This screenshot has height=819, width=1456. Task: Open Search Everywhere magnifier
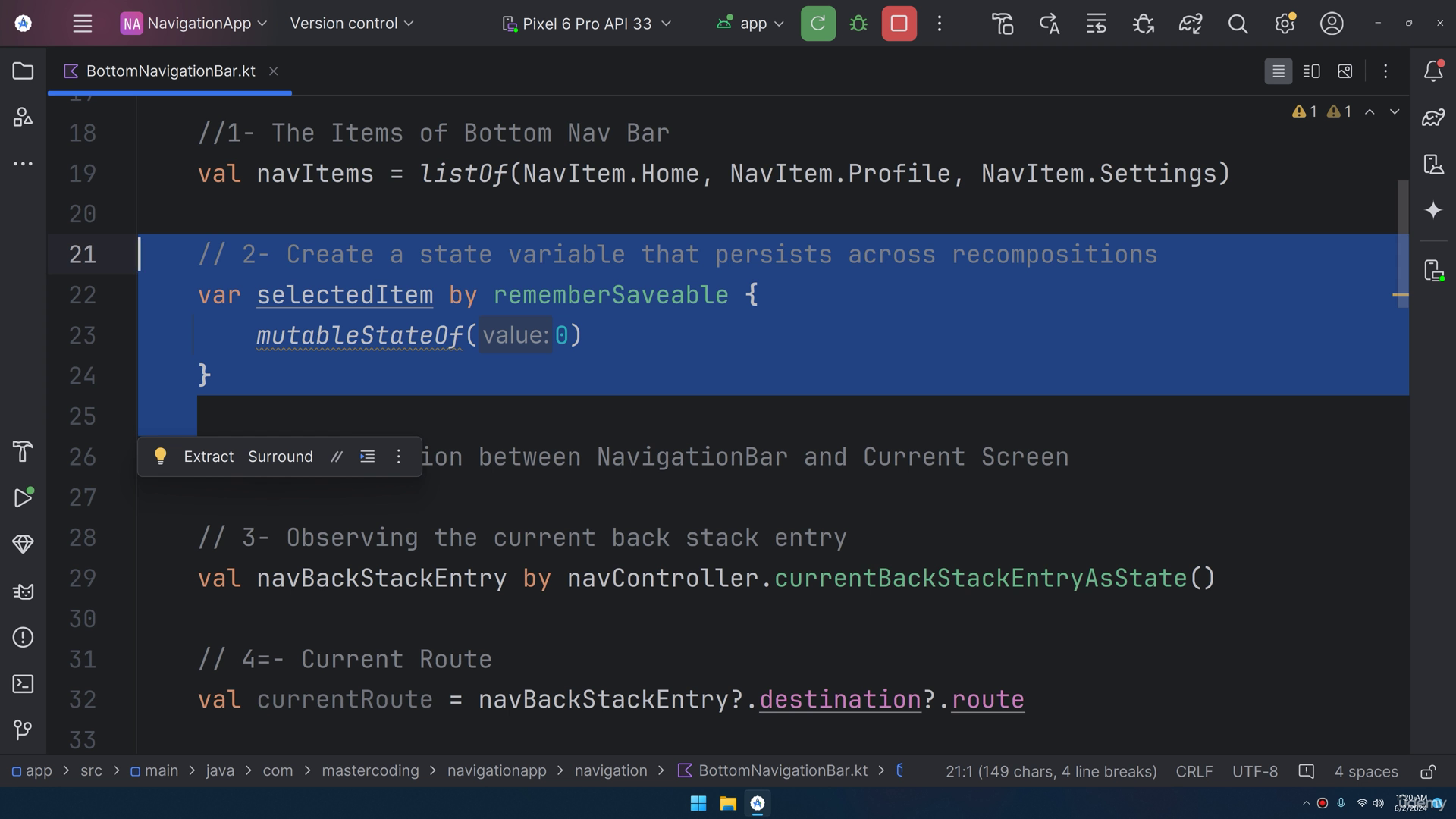pos(1238,24)
